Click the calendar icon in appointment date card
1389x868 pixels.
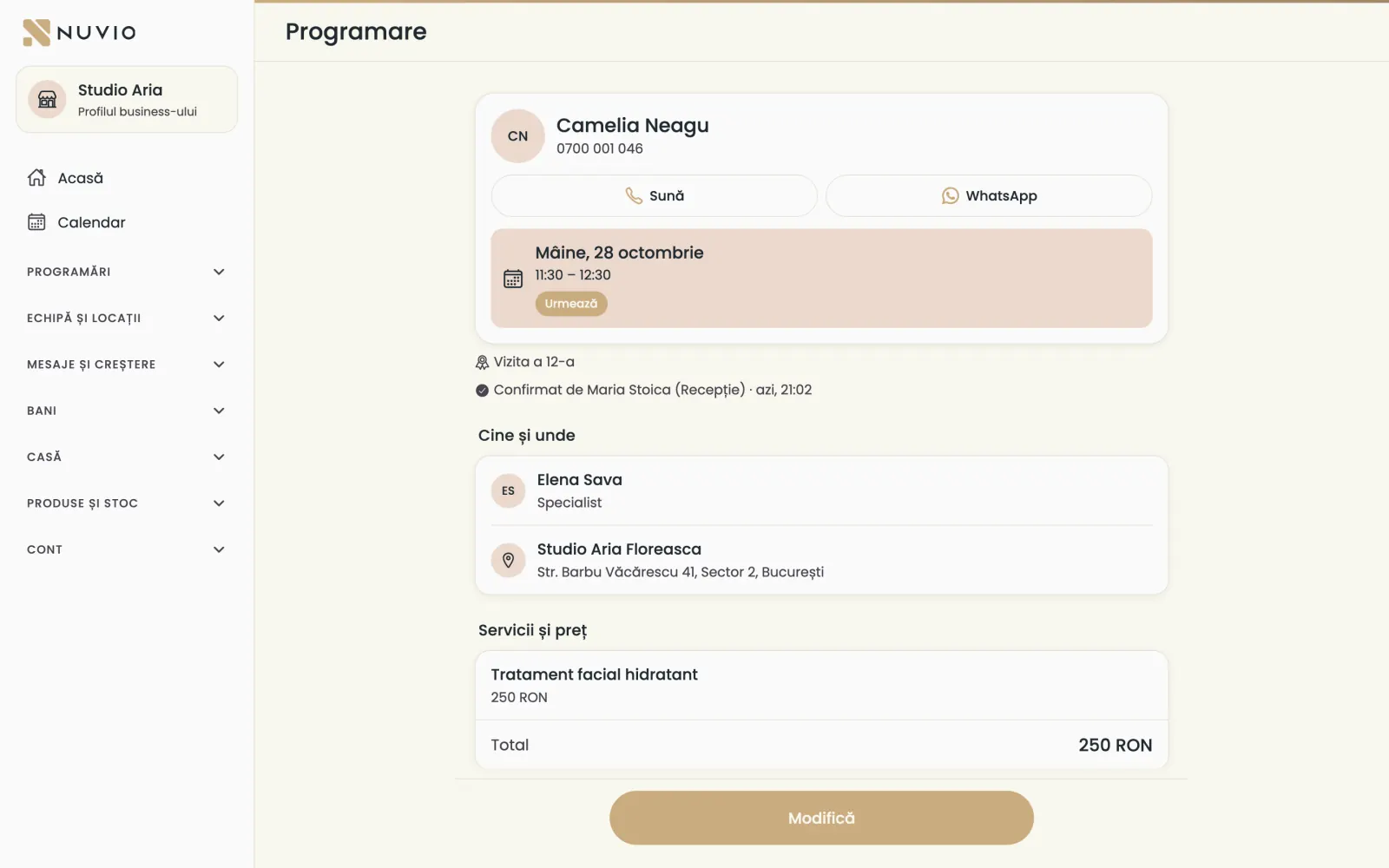(513, 279)
